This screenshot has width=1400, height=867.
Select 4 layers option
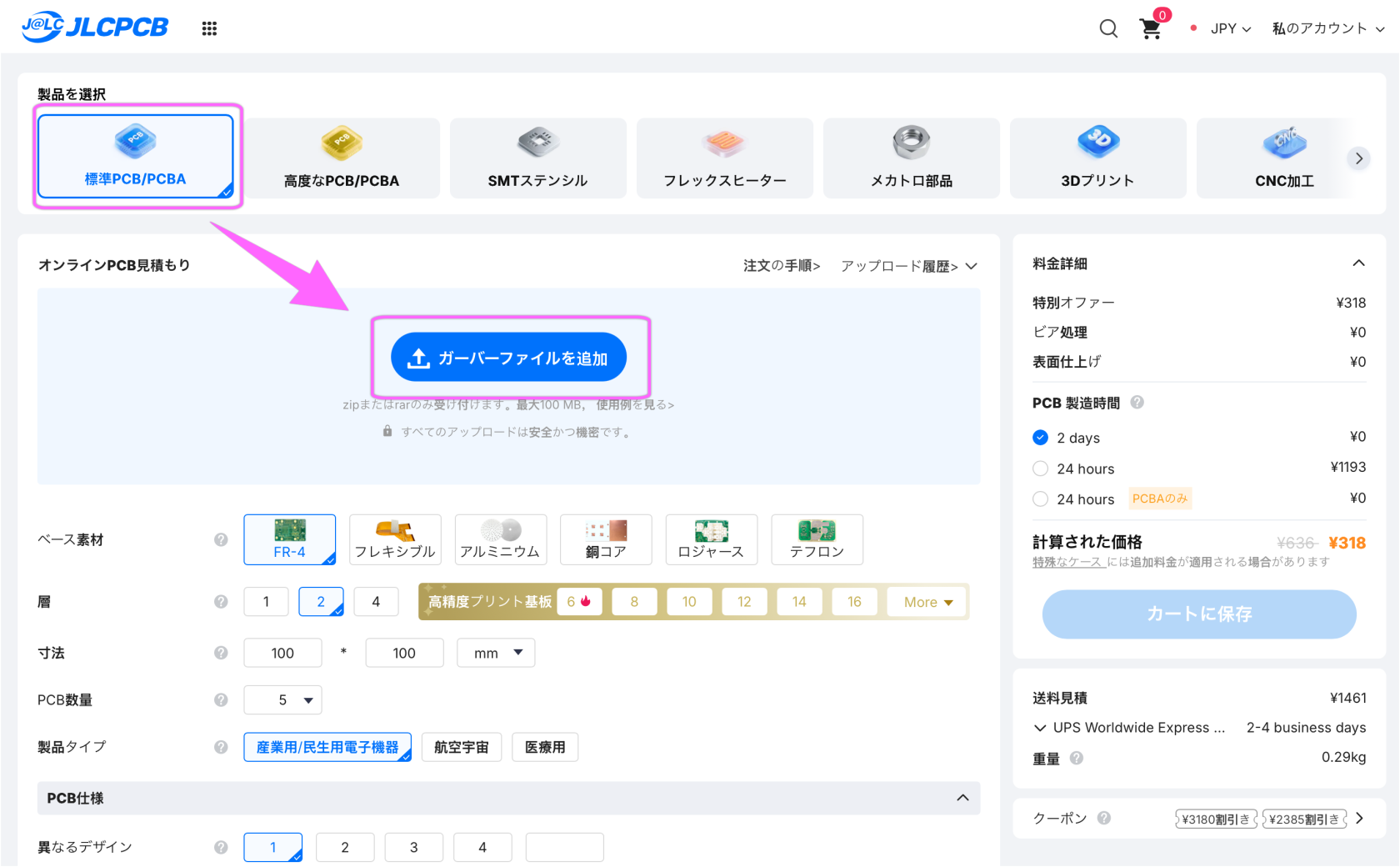[x=376, y=602]
